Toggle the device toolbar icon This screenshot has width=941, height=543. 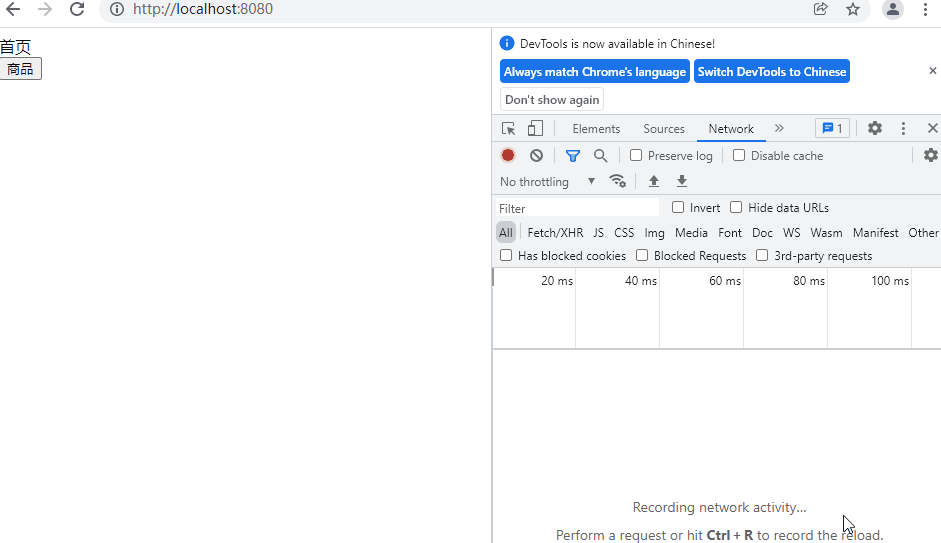(535, 128)
